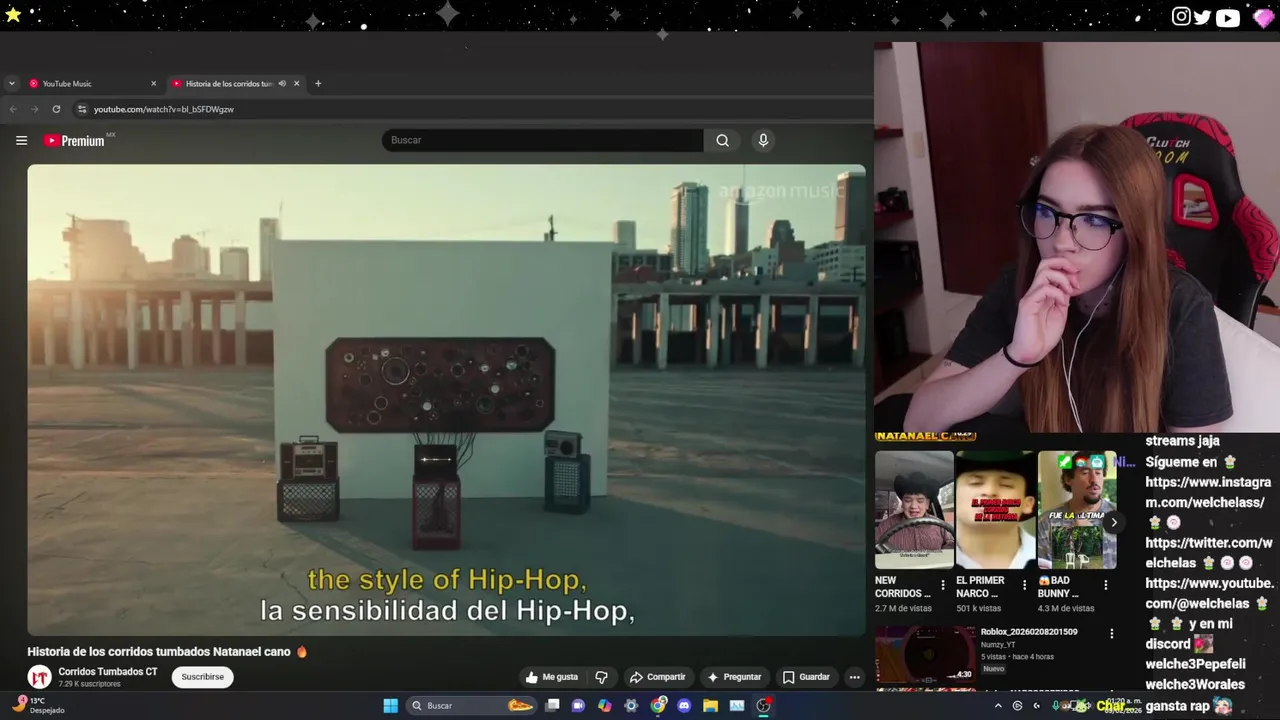Save the video with Guardar

click(x=806, y=677)
